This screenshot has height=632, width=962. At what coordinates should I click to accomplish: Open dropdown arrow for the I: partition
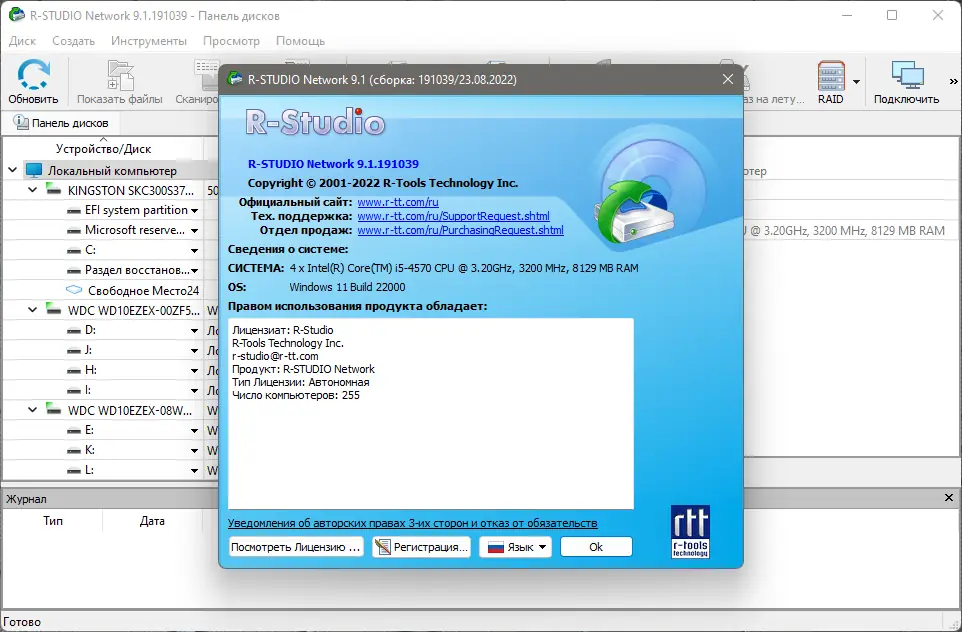(x=194, y=390)
